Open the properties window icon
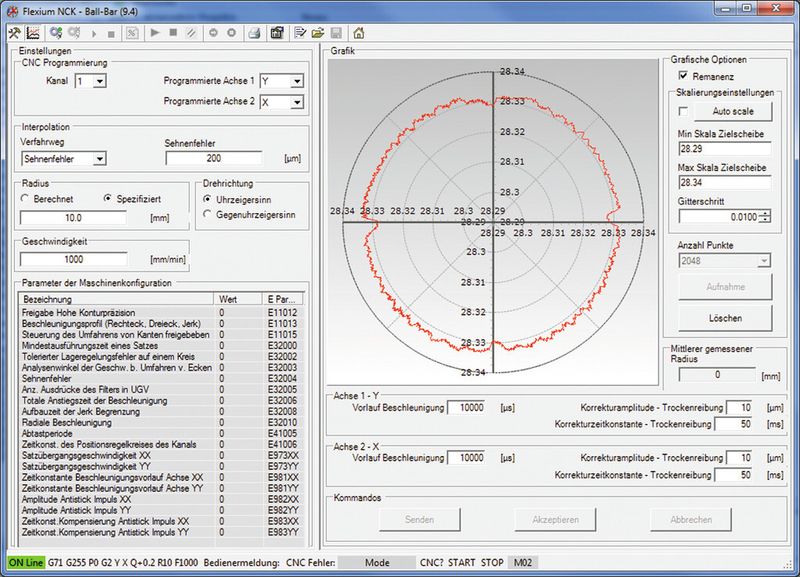This screenshot has width=800, height=577. point(277,33)
